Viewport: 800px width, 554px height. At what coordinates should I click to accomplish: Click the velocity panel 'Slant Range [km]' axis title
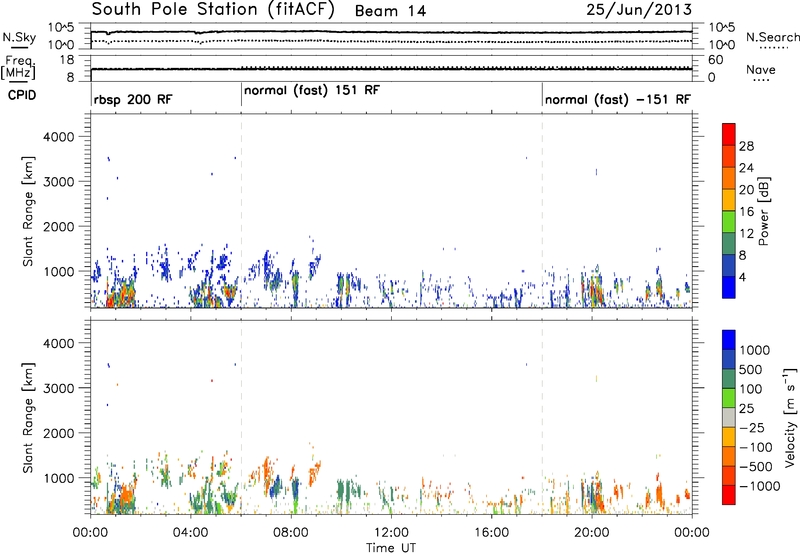pyautogui.click(x=28, y=417)
